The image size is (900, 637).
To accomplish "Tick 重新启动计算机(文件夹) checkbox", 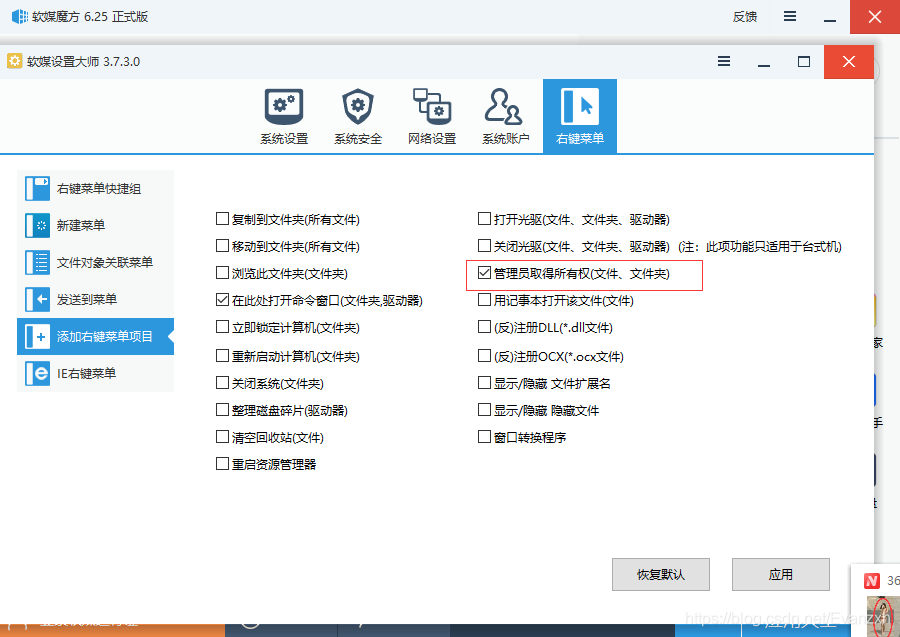I will click(x=222, y=355).
